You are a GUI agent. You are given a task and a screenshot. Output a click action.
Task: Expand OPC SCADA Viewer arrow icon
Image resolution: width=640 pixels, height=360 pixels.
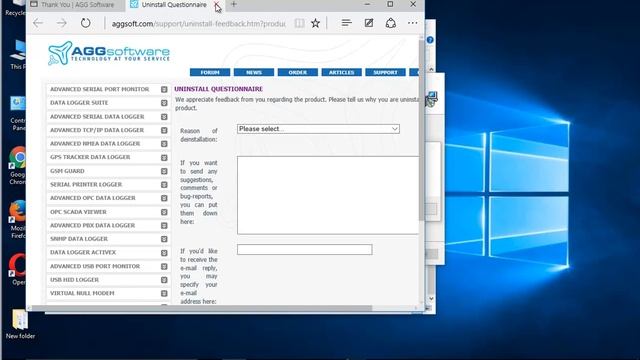tap(164, 212)
